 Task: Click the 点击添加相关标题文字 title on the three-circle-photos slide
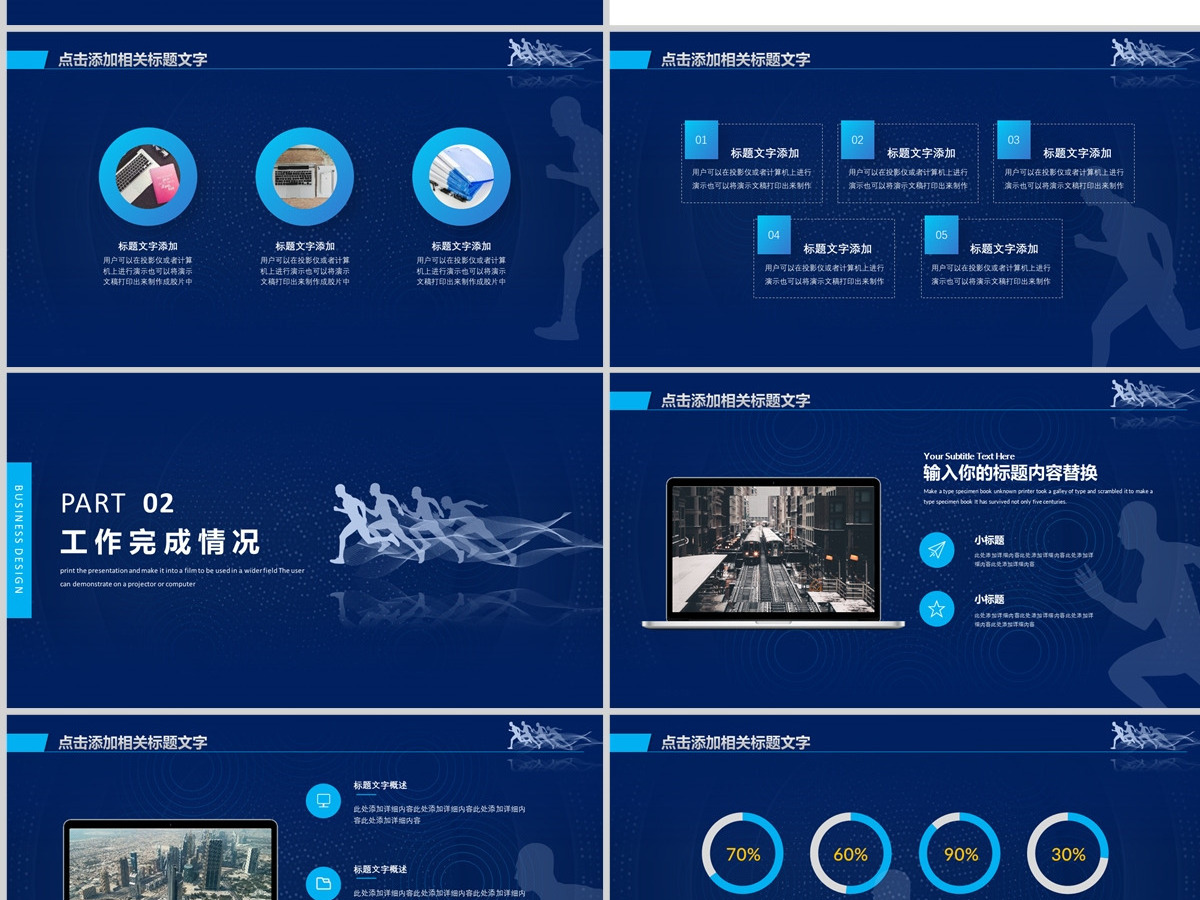[x=133, y=59]
